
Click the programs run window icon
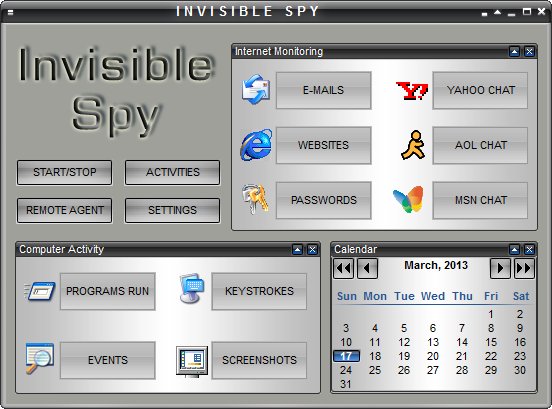(40, 291)
